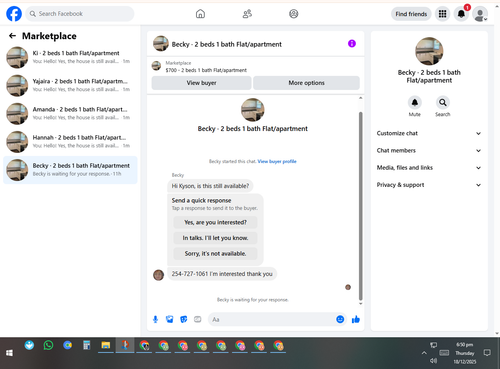Go back using the Marketplace arrow
Viewport: 500px width, 369px height.
(12, 36)
